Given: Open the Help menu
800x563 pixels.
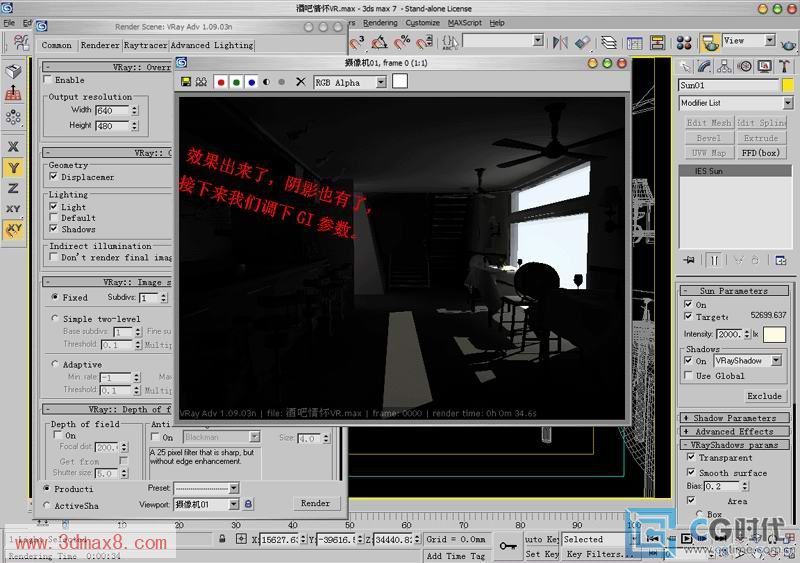Looking at the screenshot, I should pyautogui.click(x=497, y=22).
